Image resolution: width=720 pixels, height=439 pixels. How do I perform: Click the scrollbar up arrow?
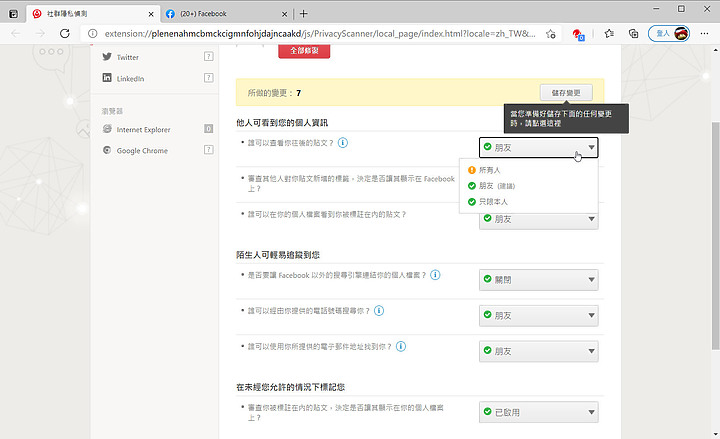pos(715,50)
